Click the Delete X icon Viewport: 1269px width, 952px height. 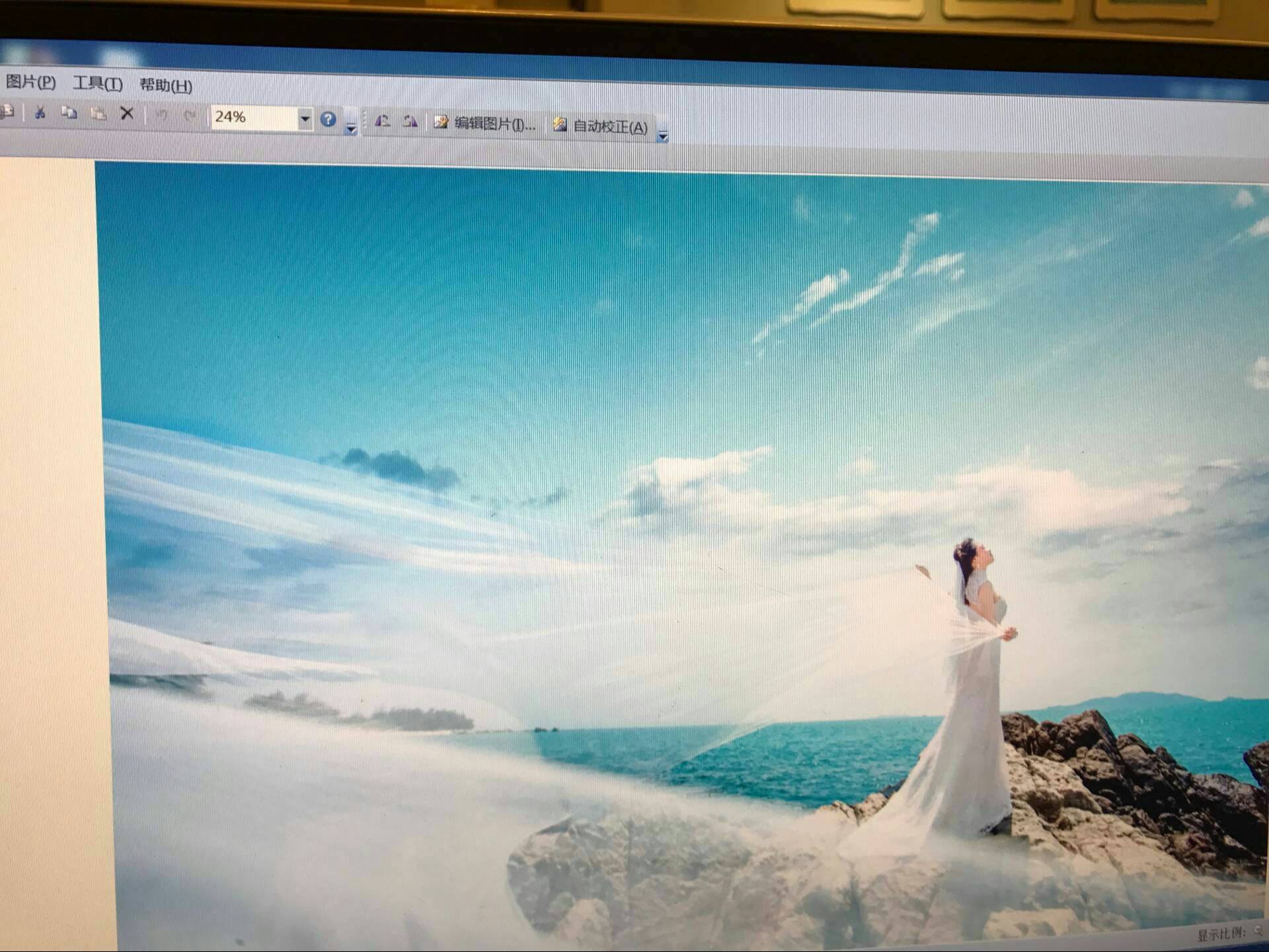[127, 114]
